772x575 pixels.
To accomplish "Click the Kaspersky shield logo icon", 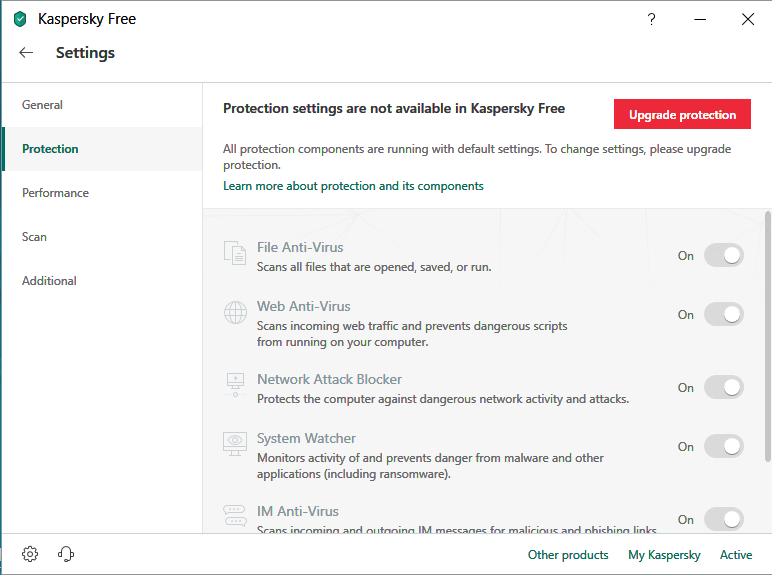I will click(20, 19).
